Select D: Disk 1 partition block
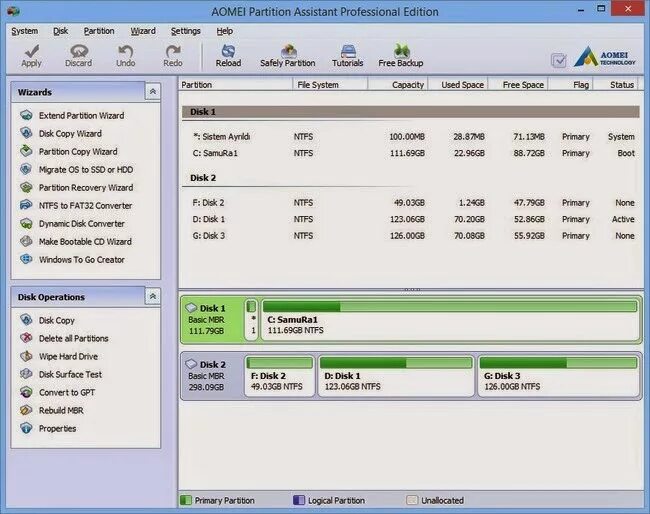 [x=396, y=376]
